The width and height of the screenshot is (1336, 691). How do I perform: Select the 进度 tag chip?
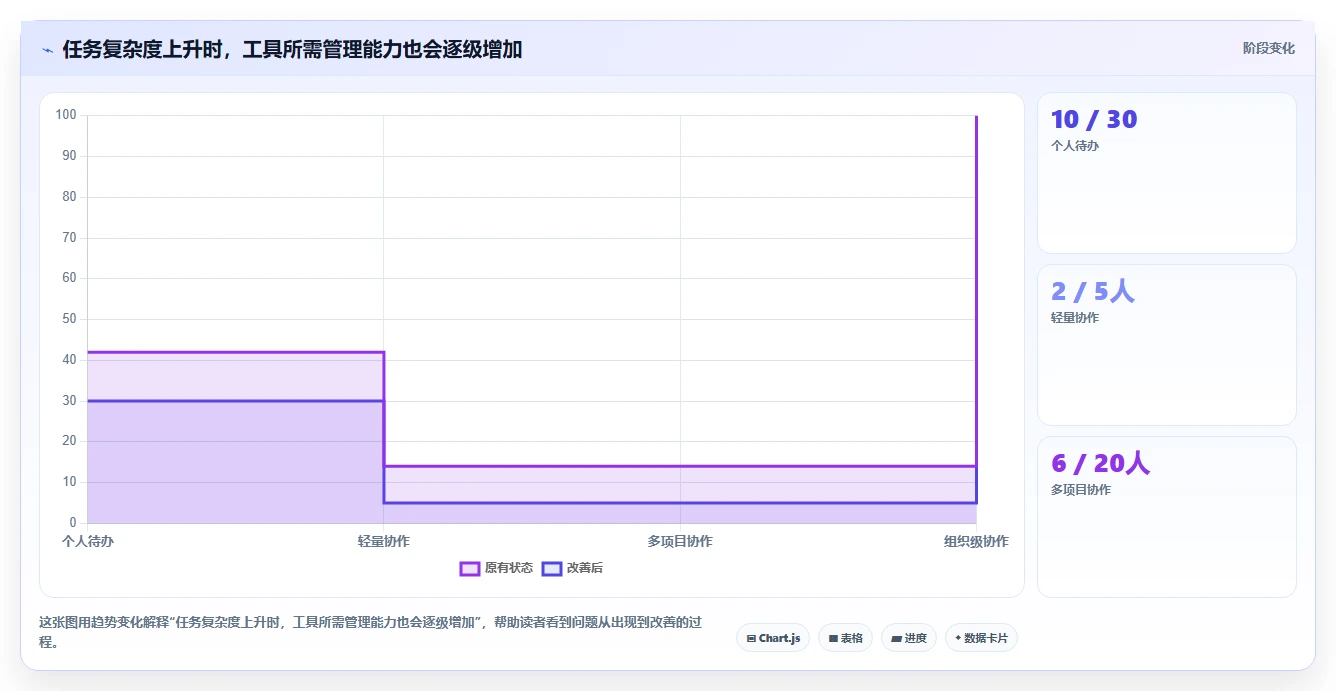[x=908, y=638]
